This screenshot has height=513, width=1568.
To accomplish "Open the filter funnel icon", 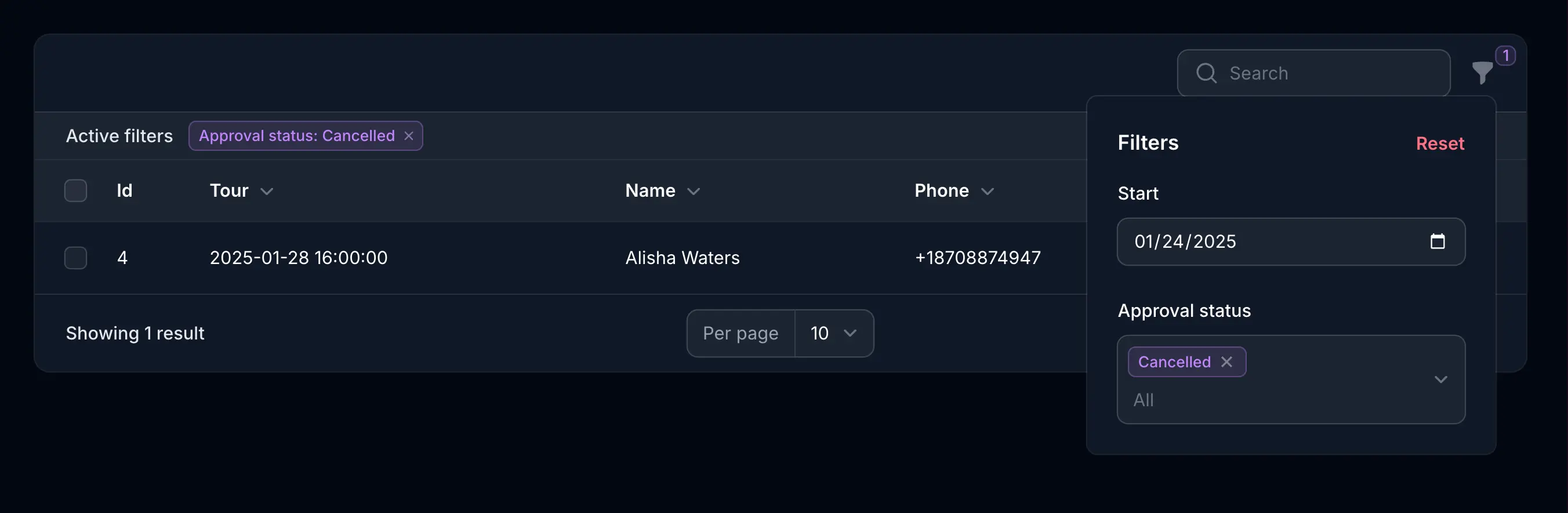I will [1482, 73].
